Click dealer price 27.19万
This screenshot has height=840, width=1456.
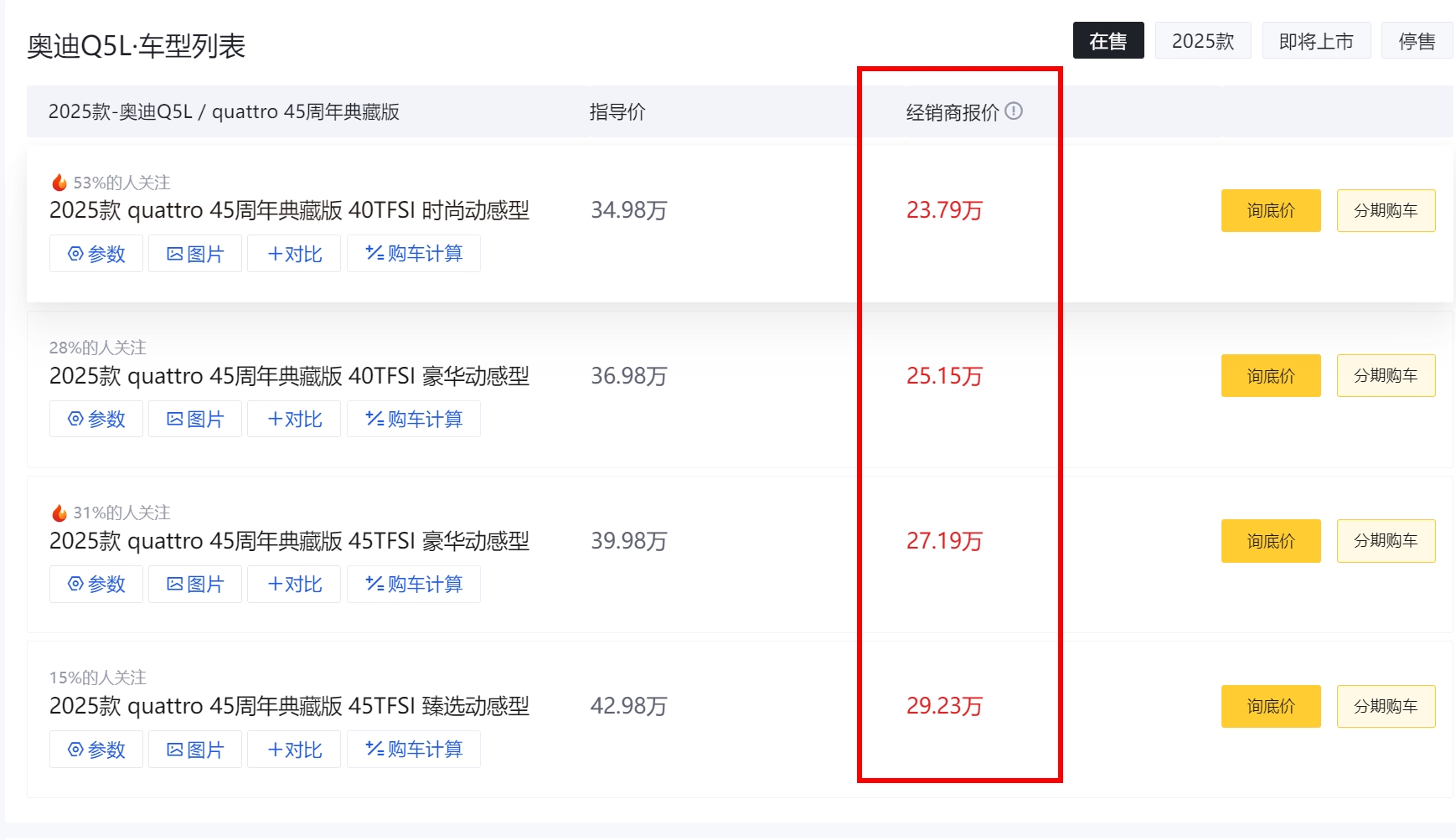pos(944,541)
